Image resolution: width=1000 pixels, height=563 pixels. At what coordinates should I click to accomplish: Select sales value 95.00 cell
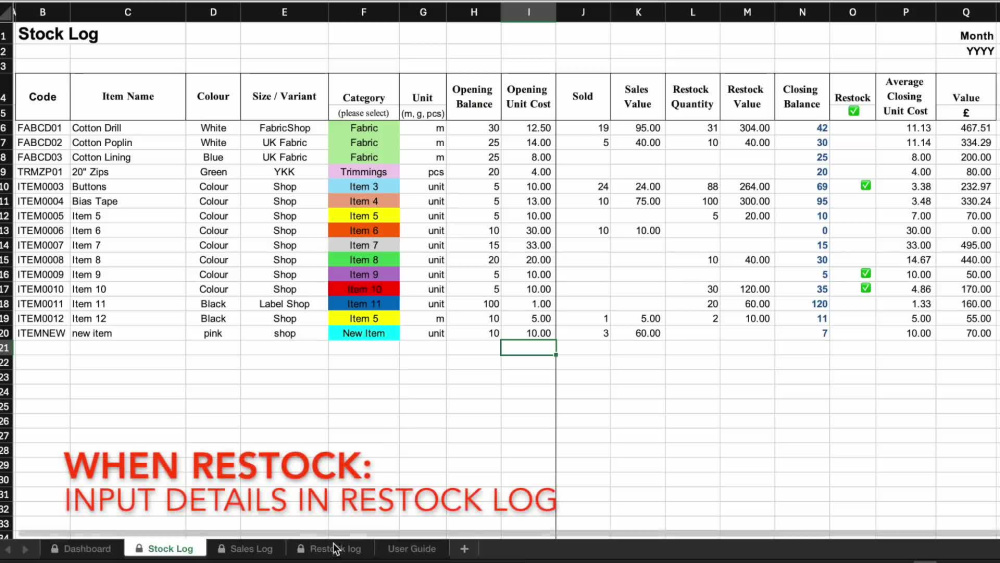pyautogui.click(x=638, y=128)
